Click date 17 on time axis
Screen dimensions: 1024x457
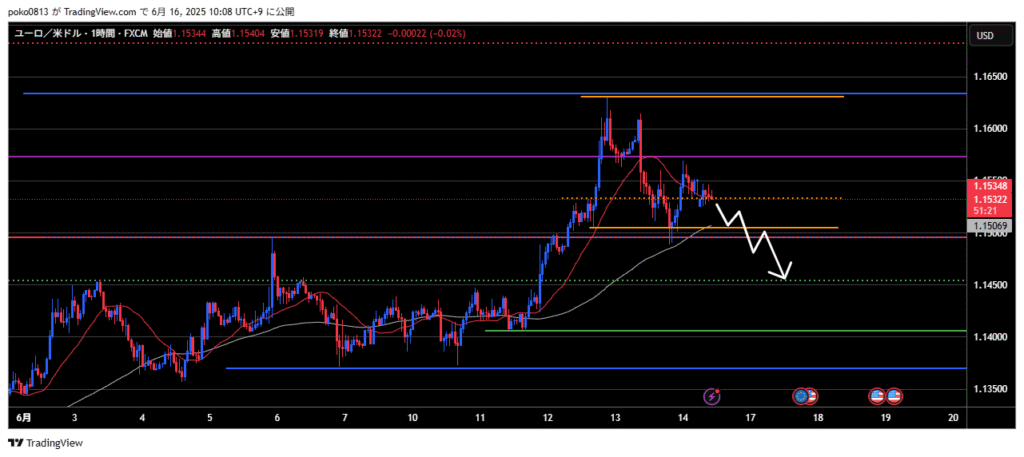[x=750, y=416]
